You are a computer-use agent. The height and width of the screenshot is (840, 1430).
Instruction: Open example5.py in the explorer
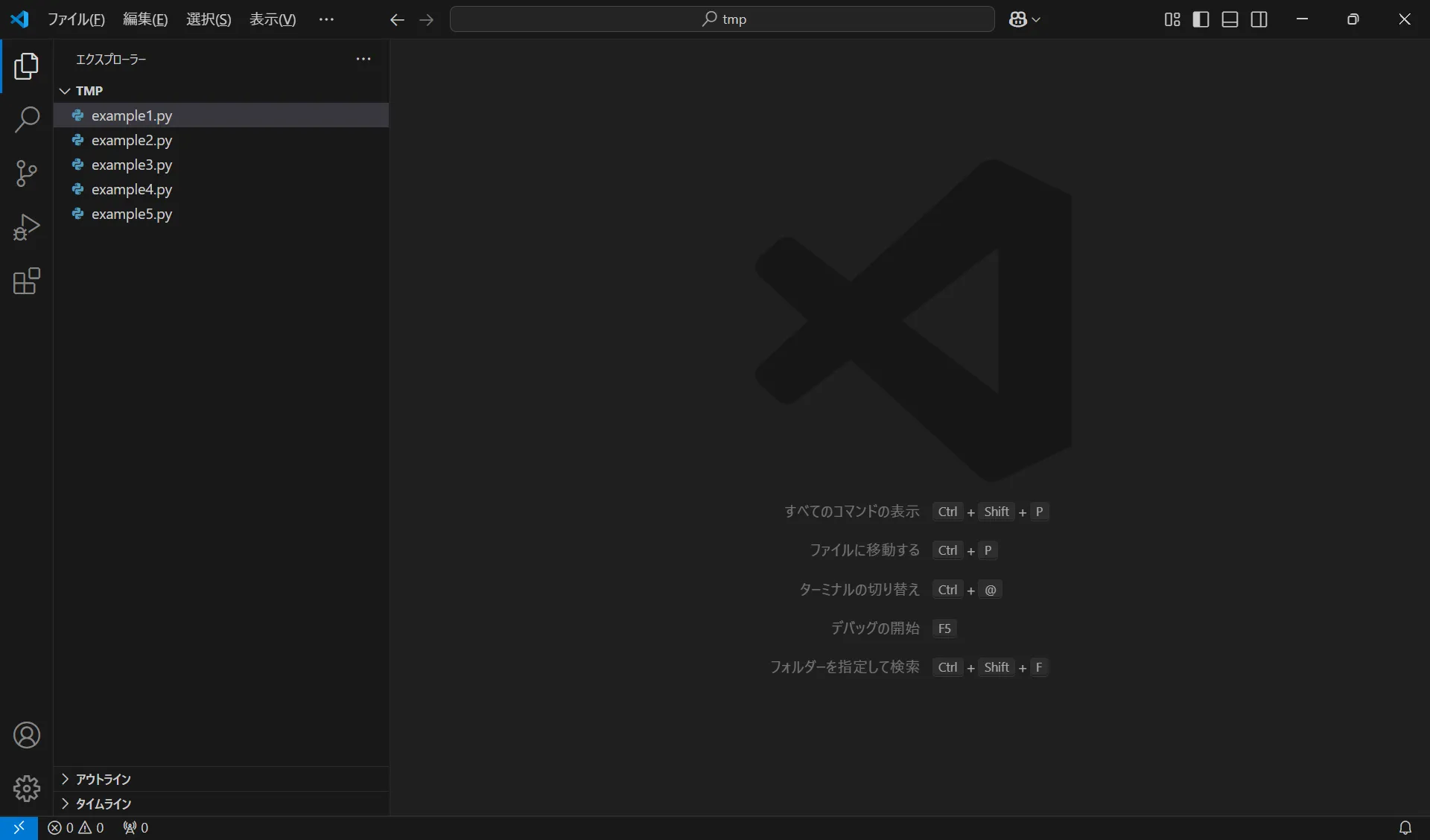click(x=221, y=214)
